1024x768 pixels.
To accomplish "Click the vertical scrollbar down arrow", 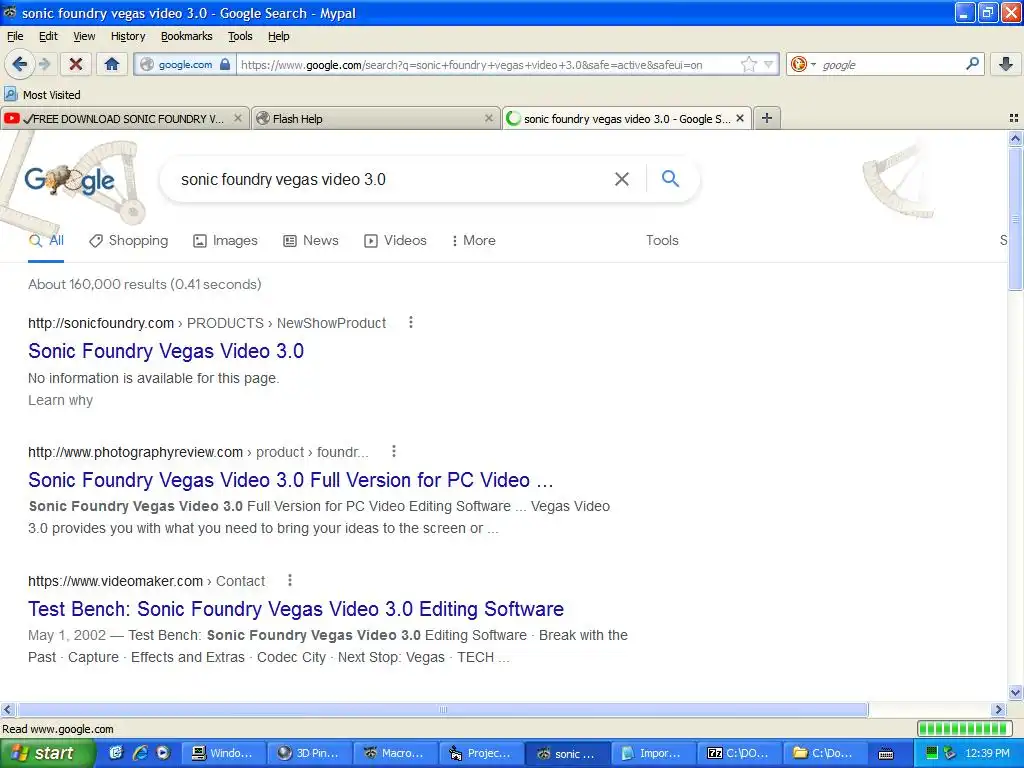I will coord(1015,692).
